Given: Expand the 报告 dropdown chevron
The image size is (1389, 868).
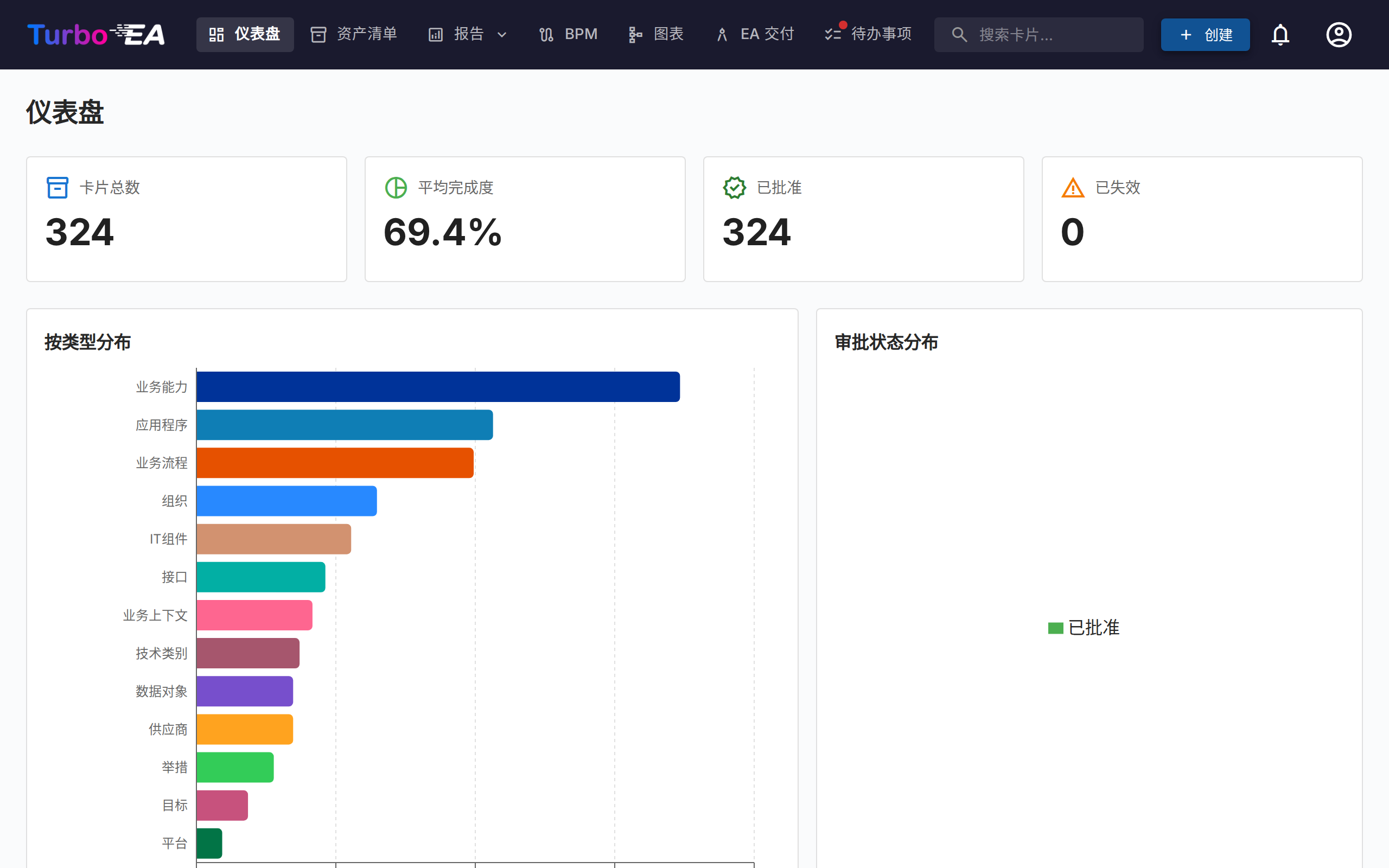Looking at the screenshot, I should 502,34.
